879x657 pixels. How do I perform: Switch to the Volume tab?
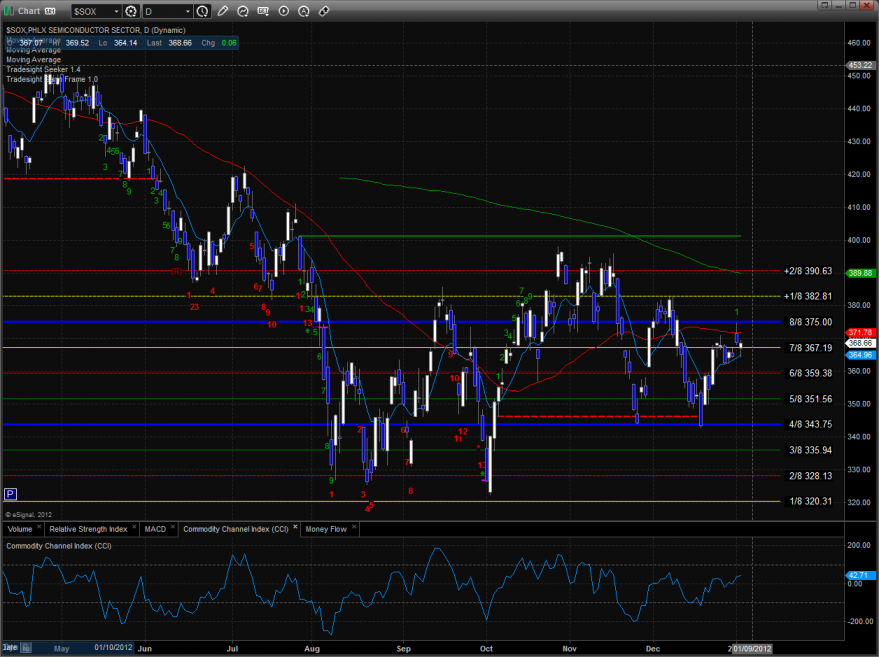click(20, 529)
